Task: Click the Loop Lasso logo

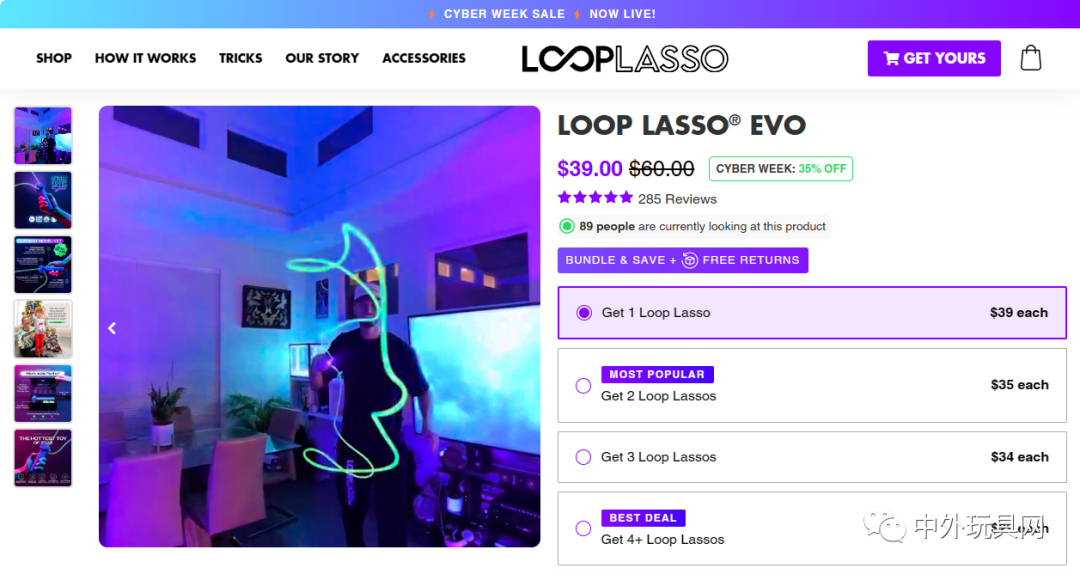Action: click(x=624, y=59)
